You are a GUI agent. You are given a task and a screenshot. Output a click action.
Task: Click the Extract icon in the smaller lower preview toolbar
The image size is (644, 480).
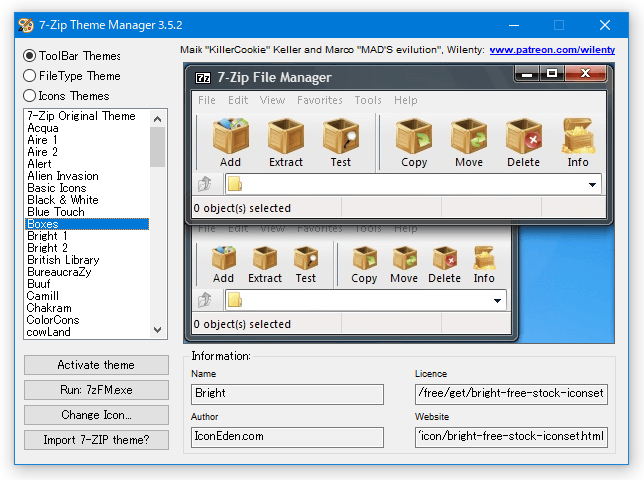tap(265, 258)
